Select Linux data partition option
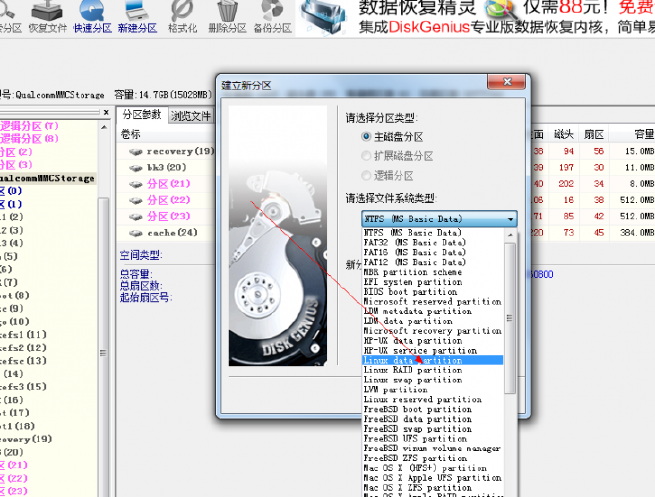 [432, 360]
